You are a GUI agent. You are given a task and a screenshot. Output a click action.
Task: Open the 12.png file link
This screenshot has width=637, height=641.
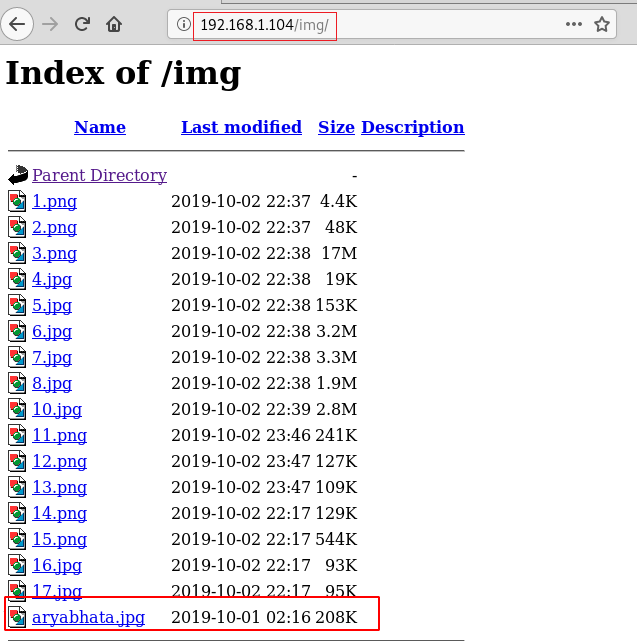[59, 462]
